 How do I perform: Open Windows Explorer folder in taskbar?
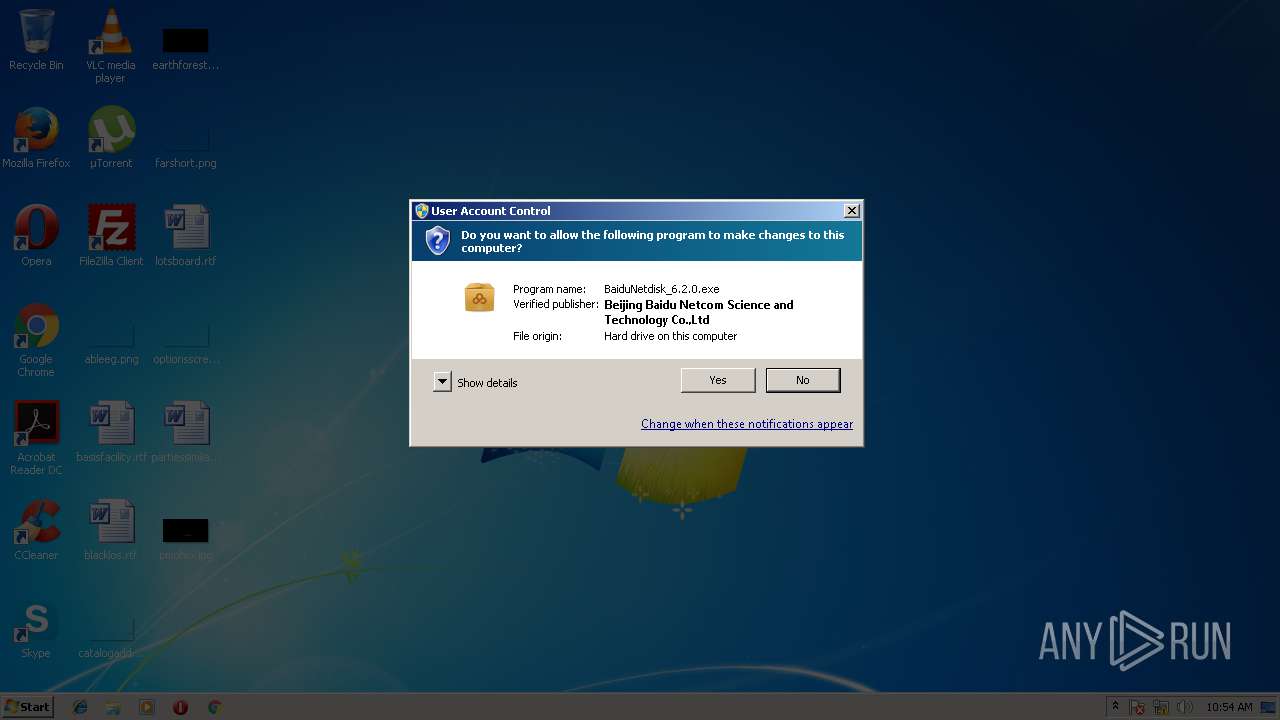pos(113,707)
